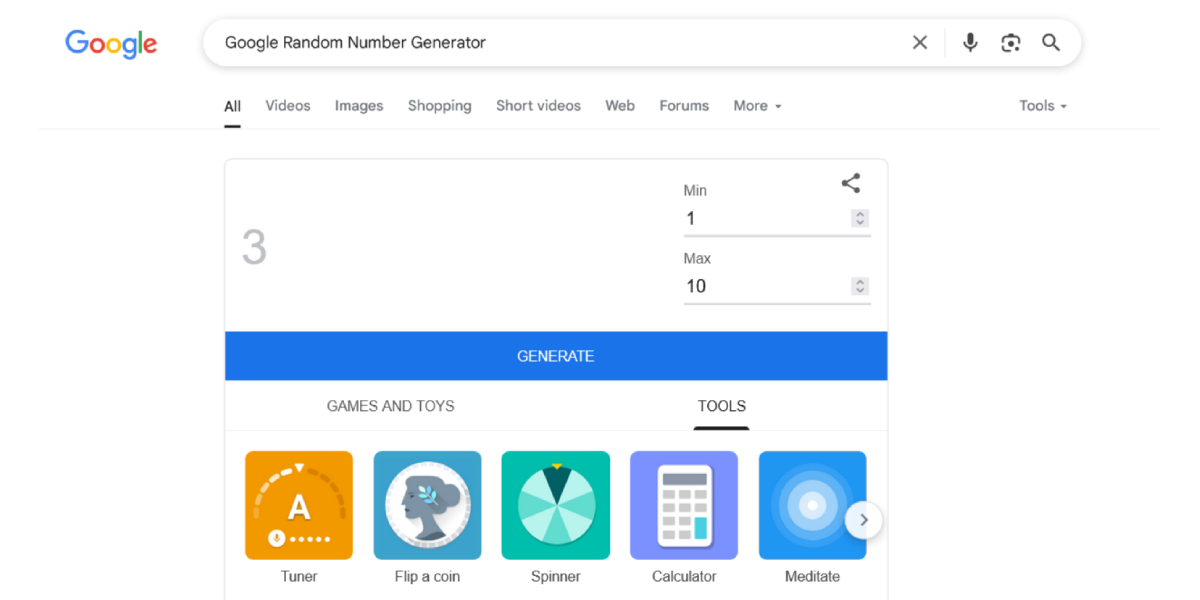Switch to the Games and Toys tab
The height and width of the screenshot is (600, 1200).
390,406
